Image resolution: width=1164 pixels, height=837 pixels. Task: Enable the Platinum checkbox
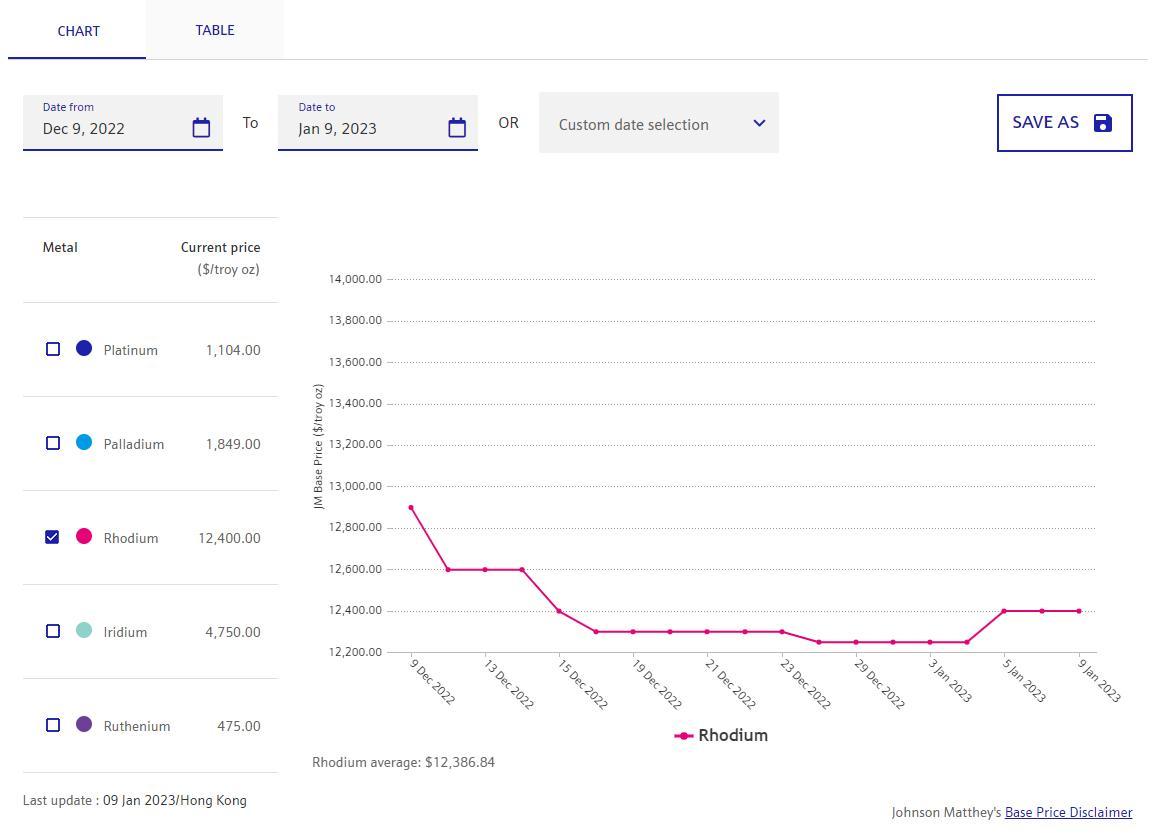[53, 349]
